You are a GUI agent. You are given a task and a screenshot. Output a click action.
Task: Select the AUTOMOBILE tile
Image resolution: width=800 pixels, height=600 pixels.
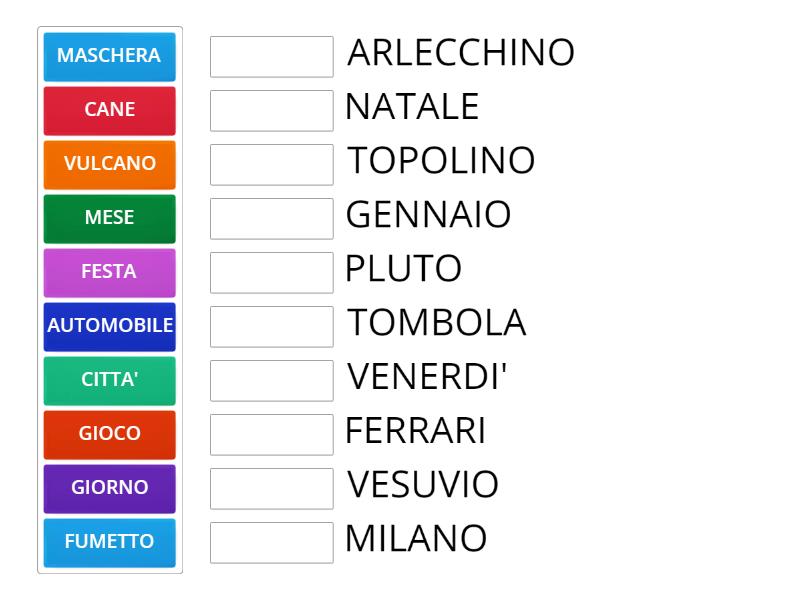tap(109, 326)
